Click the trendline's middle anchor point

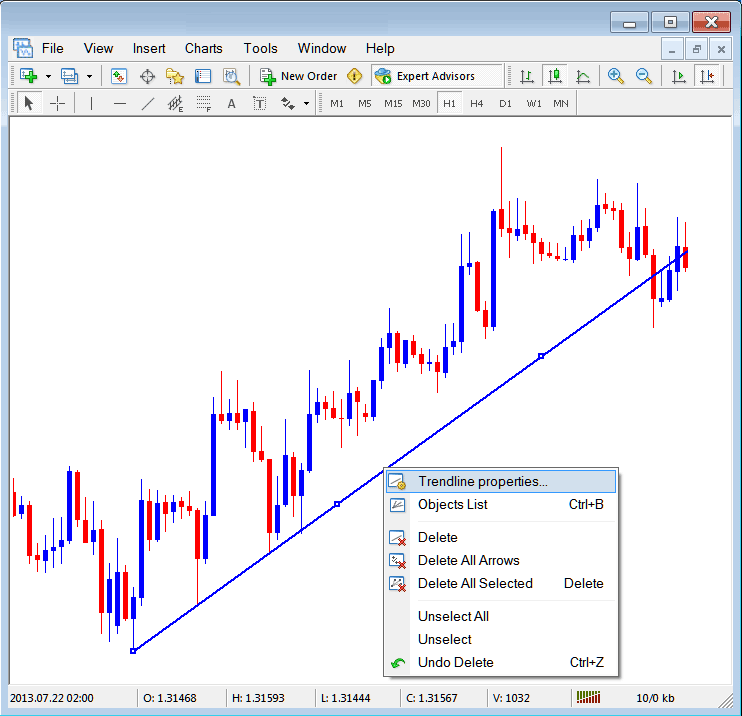[x=337, y=504]
